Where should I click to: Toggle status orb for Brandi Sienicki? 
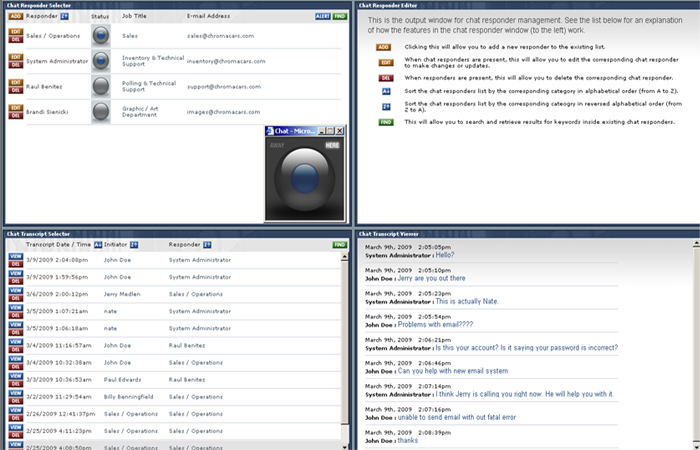[101, 112]
